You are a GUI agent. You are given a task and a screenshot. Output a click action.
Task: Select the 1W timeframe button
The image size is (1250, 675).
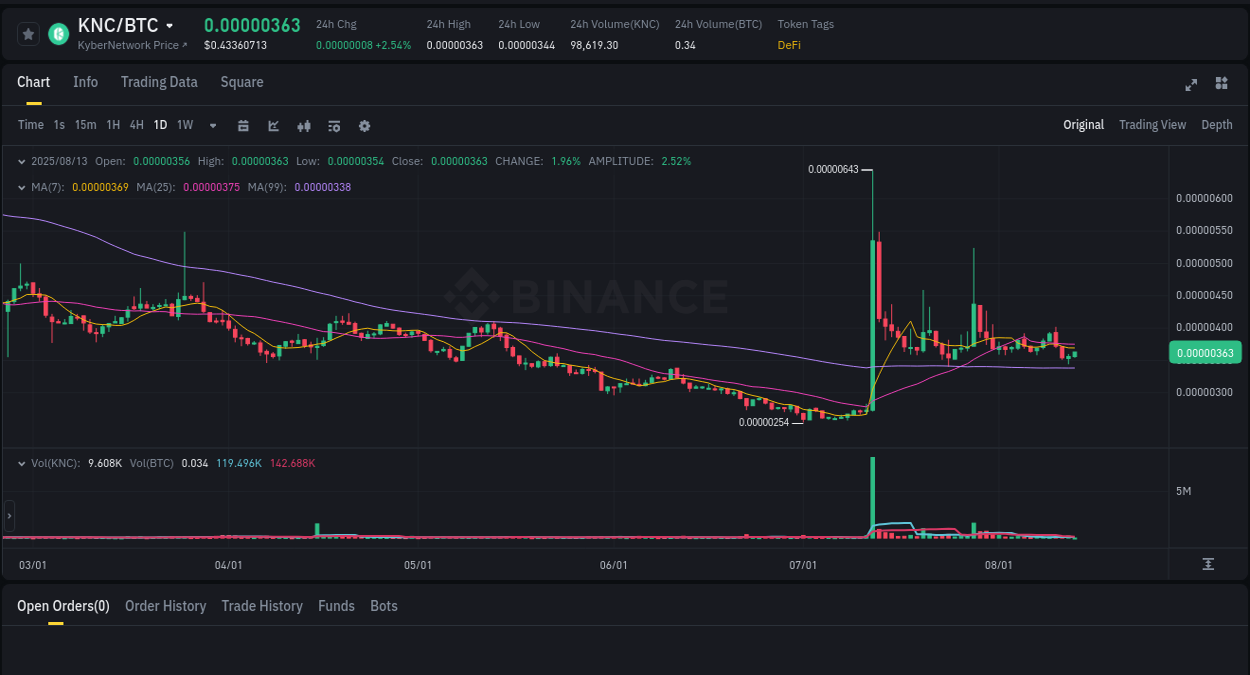coord(184,125)
